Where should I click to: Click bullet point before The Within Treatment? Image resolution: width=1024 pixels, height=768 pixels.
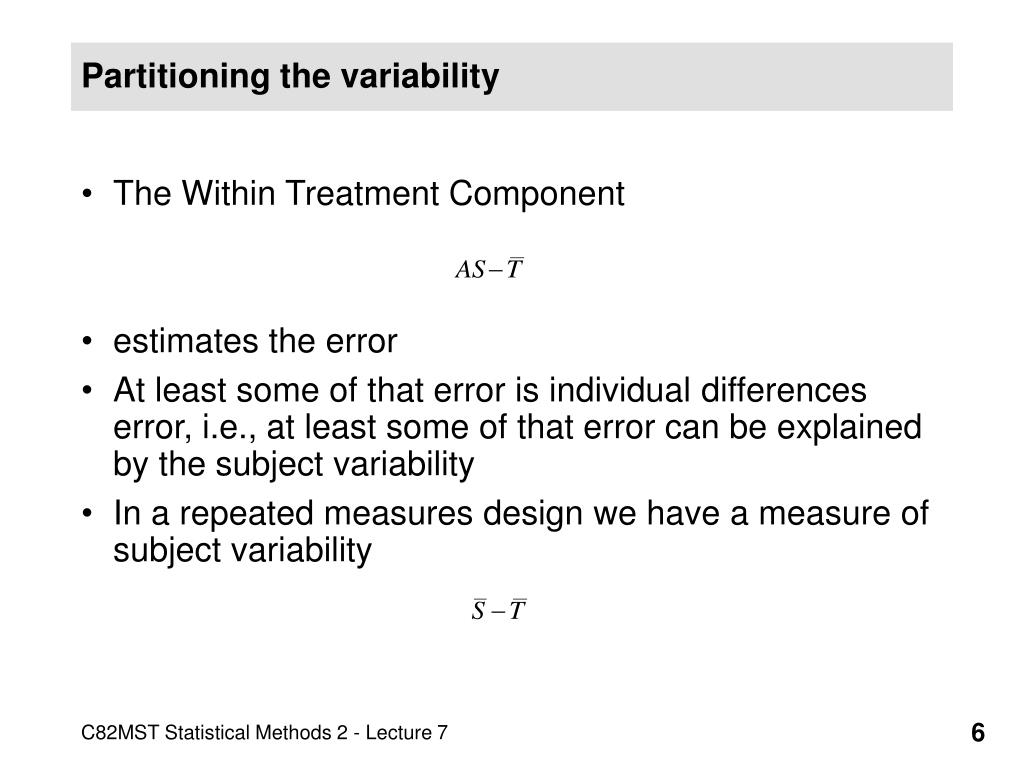(x=88, y=194)
